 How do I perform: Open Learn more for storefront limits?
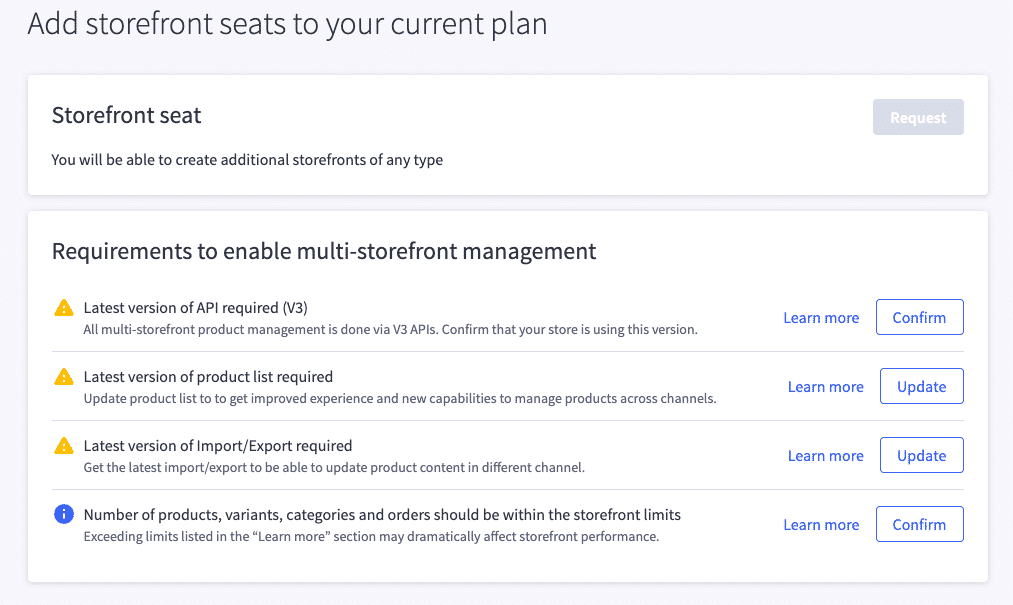[x=821, y=525]
